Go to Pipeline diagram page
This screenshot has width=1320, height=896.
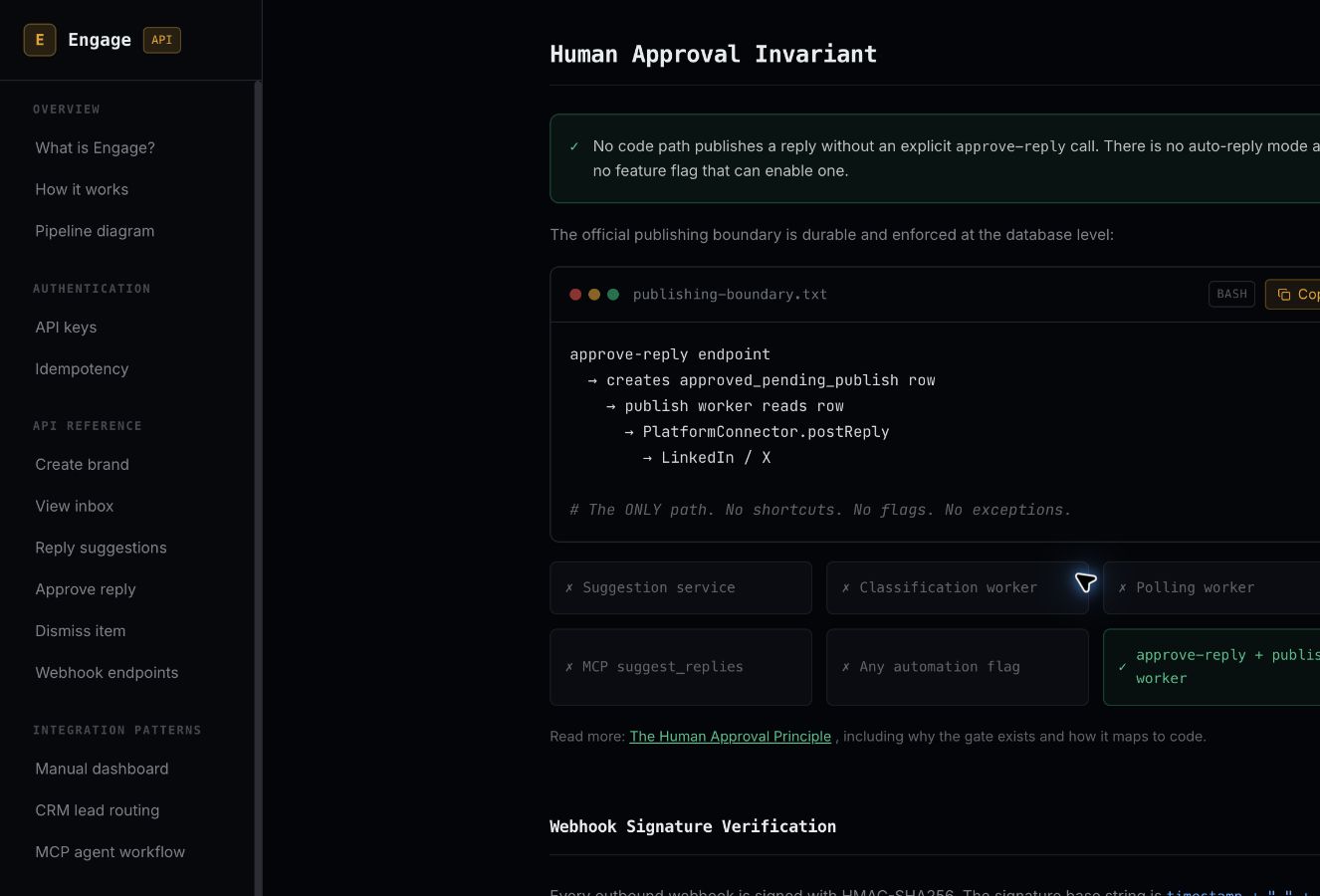pos(95,231)
